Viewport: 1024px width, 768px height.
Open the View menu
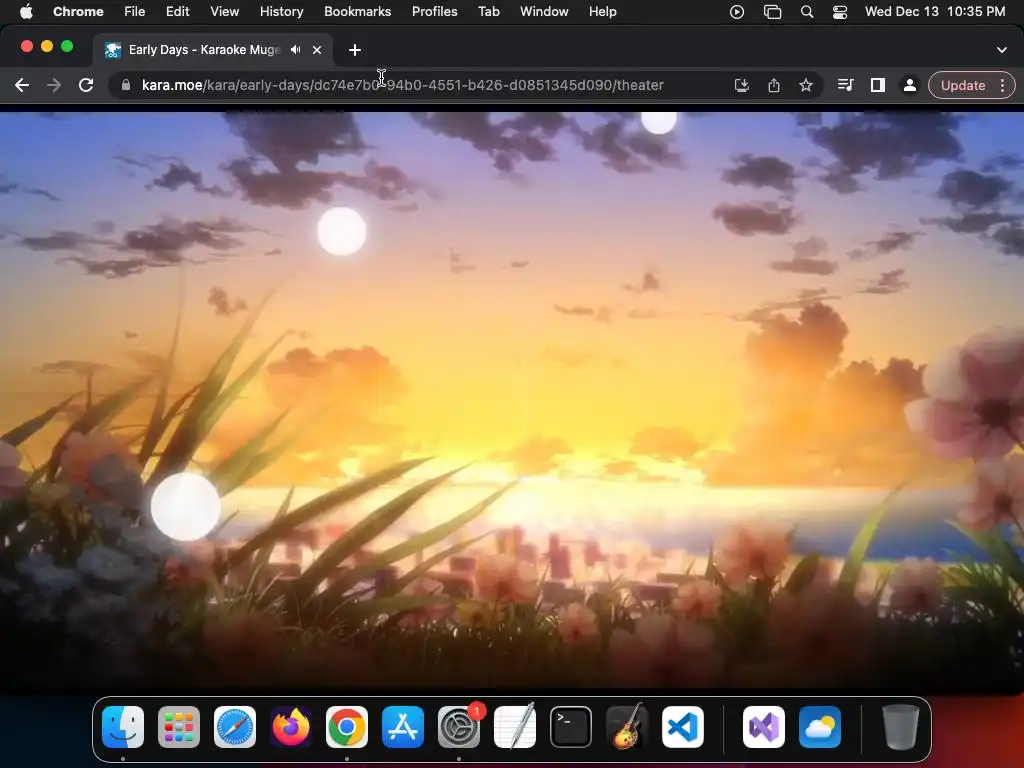pyautogui.click(x=224, y=11)
